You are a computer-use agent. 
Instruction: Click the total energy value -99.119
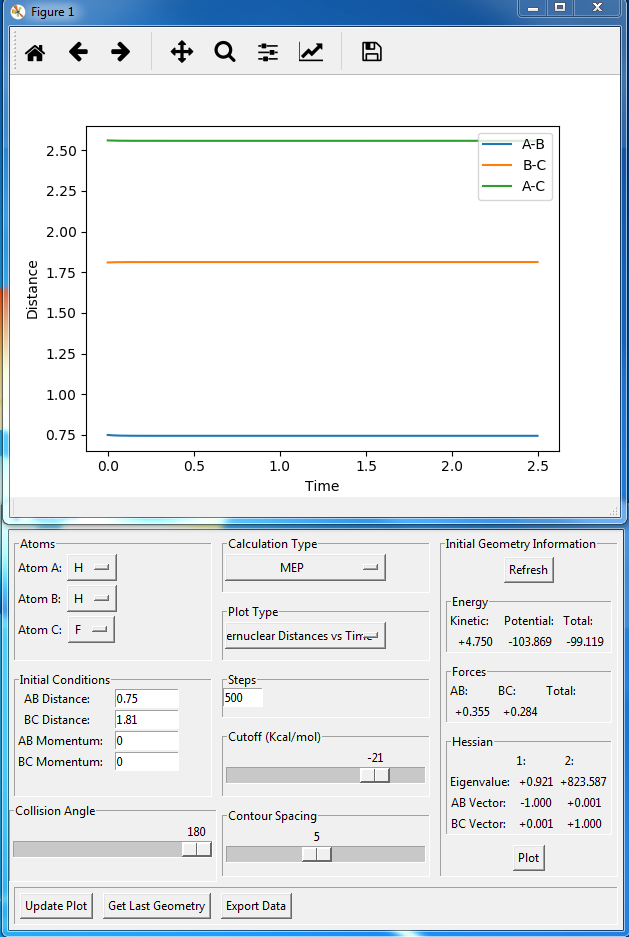584,642
